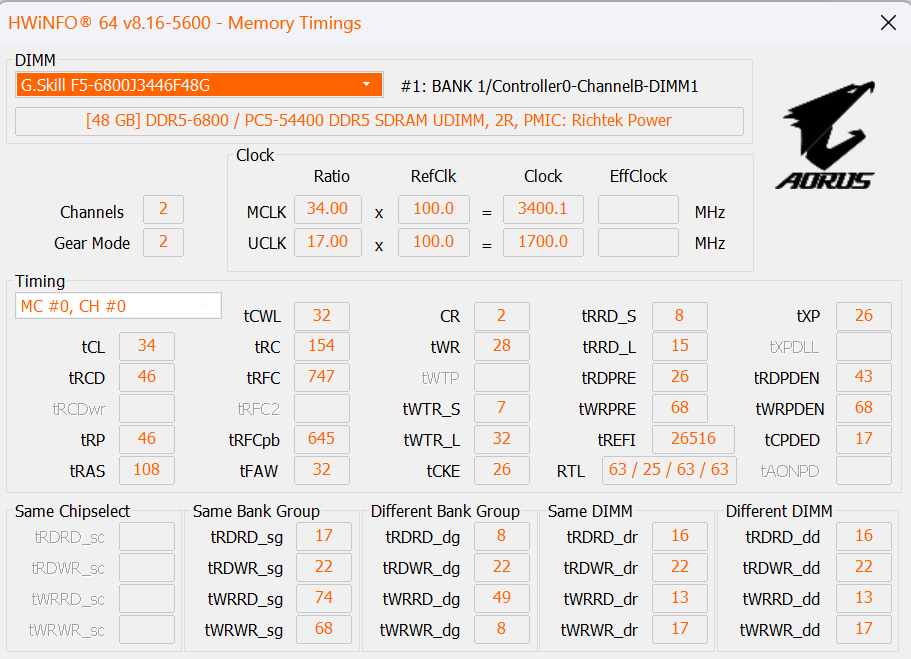Click the tRDWR_dr value 22
The height and width of the screenshot is (659, 911).
tap(680, 567)
